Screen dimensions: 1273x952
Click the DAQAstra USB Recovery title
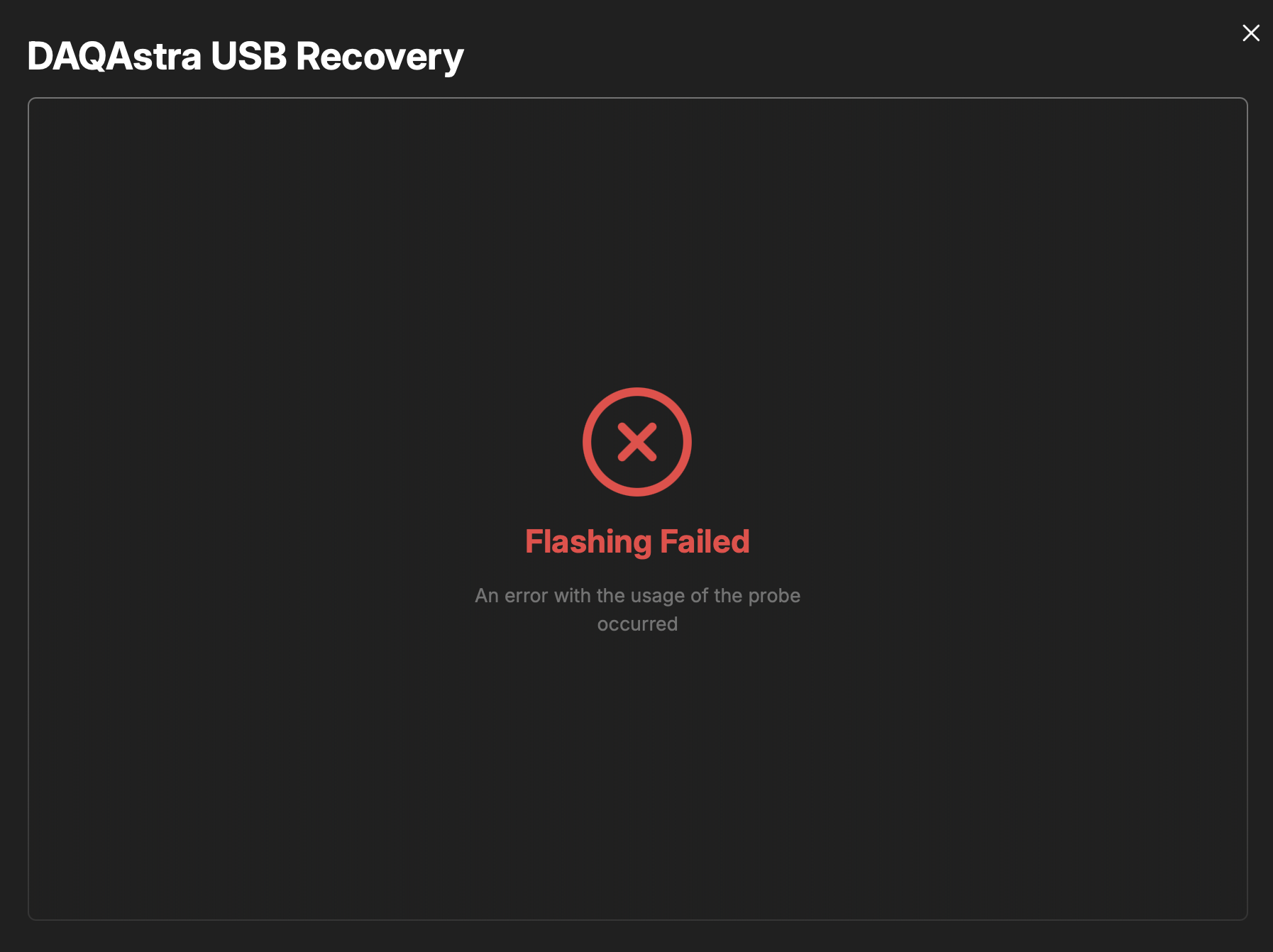[x=245, y=57]
